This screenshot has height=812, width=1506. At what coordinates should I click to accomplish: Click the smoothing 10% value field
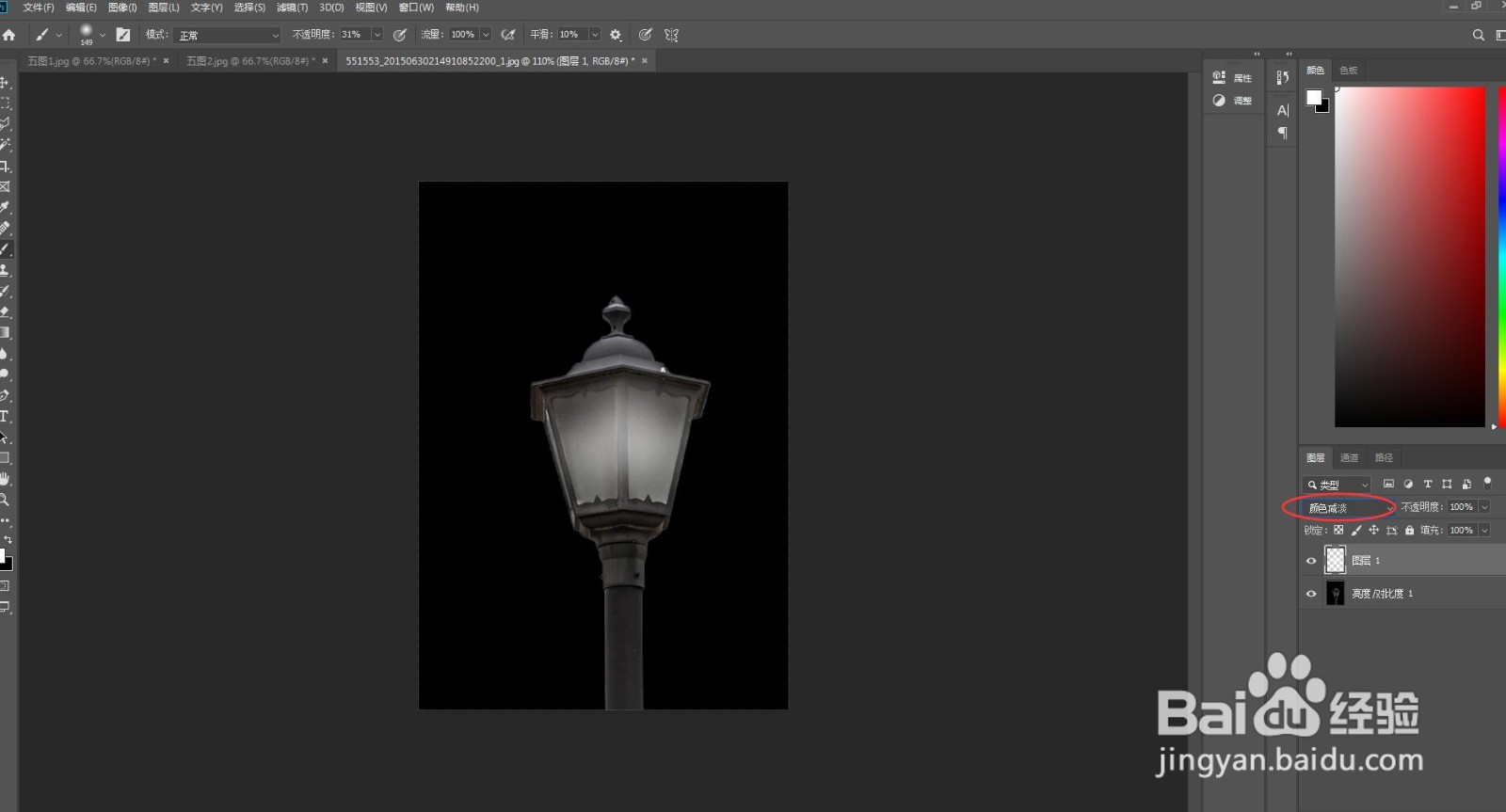click(573, 35)
